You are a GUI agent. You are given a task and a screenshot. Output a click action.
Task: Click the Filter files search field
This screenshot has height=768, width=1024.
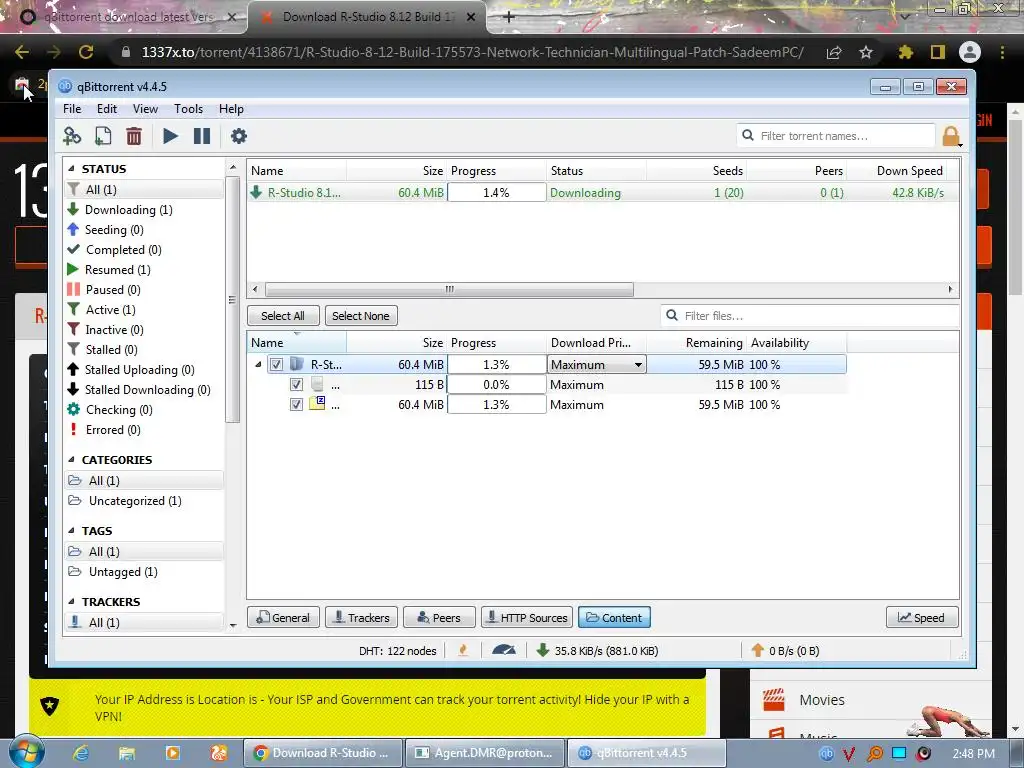pos(810,316)
